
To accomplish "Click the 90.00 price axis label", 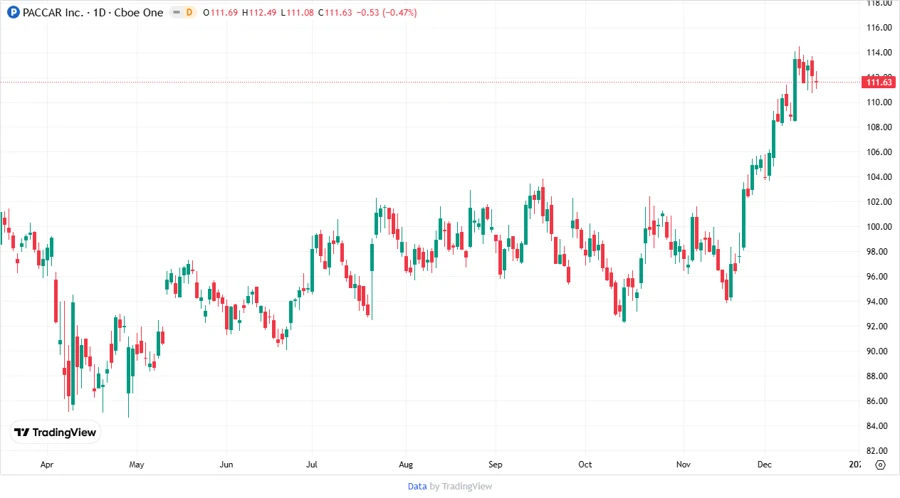I will point(879,351).
